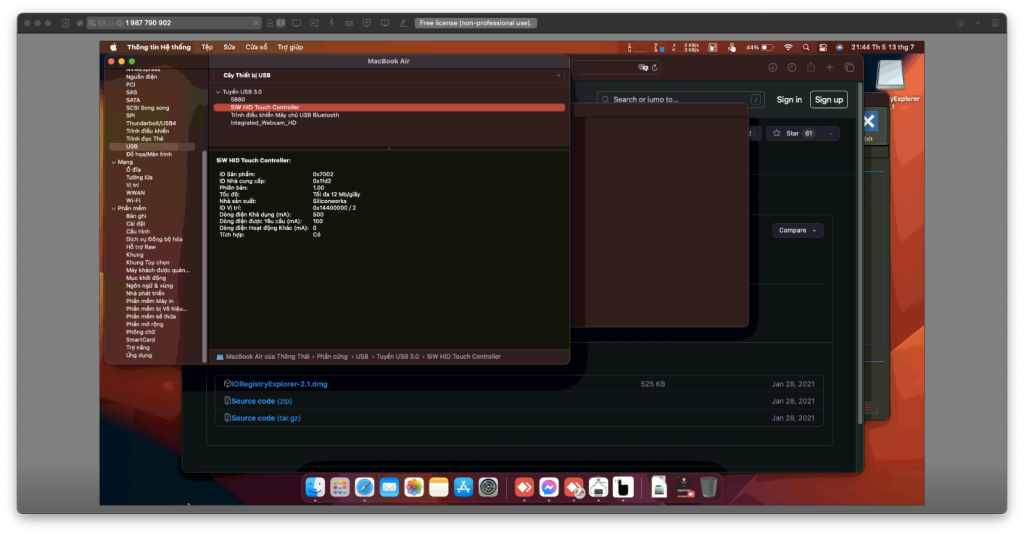Viewport: 1024px width, 535px height.
Task: Open the Photos app in Dock
Action: pyautogui.click(x=414, y=487)
